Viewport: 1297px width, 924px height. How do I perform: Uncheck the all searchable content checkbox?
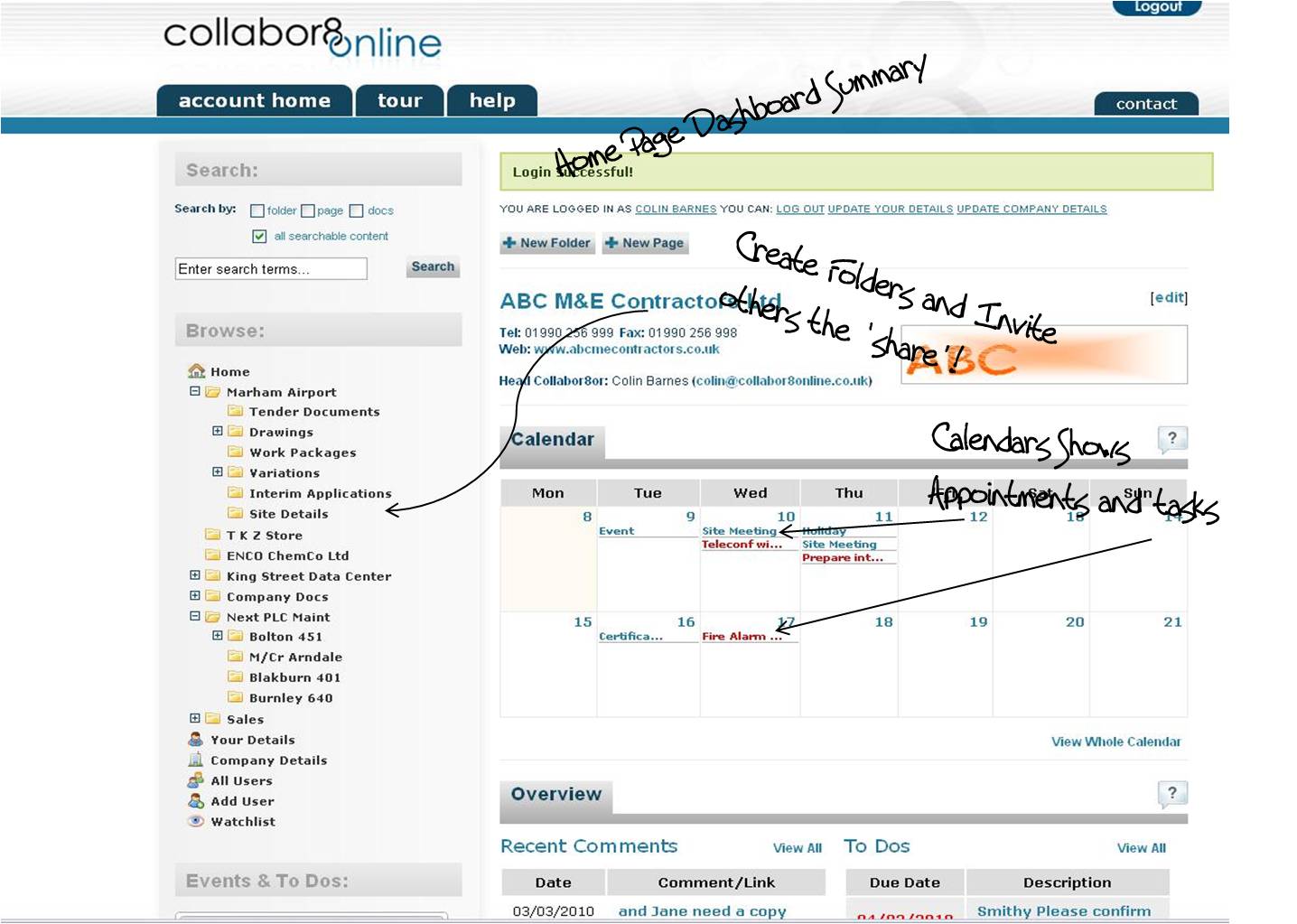tap(259, 237)
